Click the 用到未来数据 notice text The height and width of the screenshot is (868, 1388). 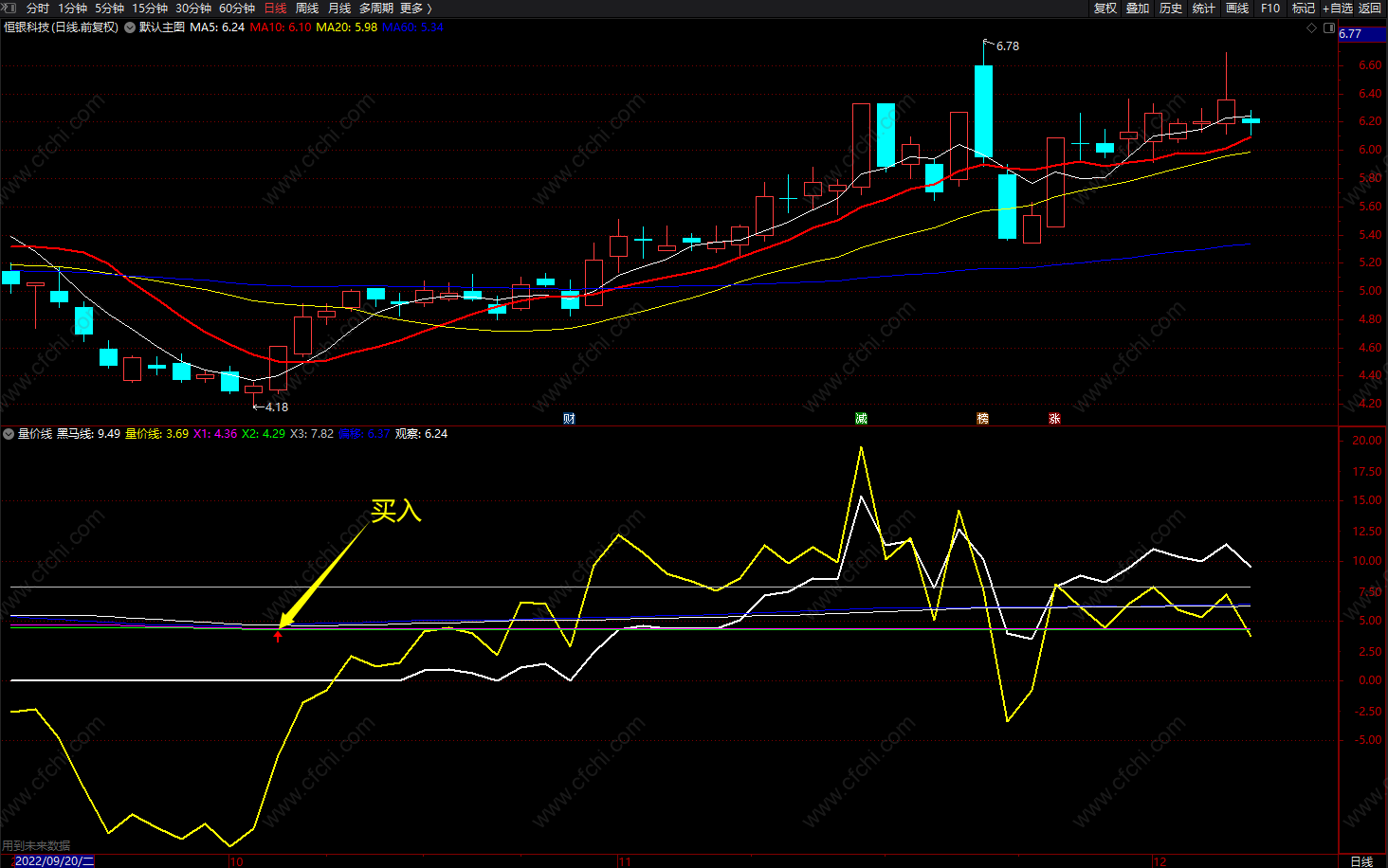[x=36, y=846]
